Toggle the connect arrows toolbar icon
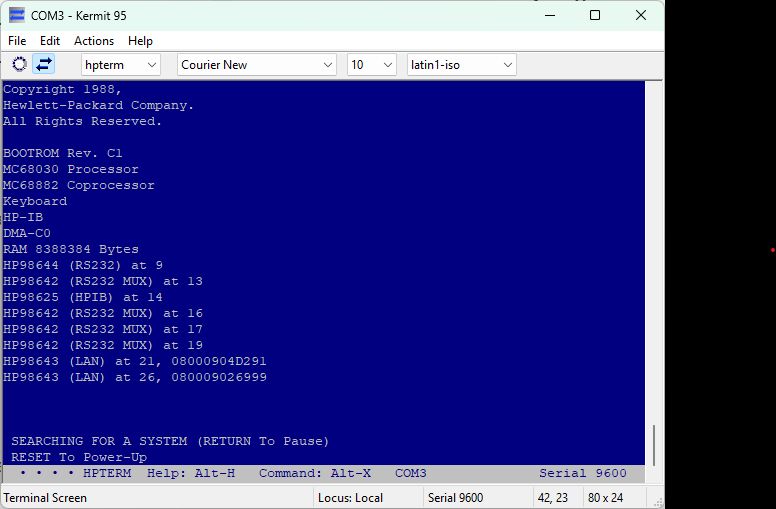The height and width of the screenshot is (509, 776). (44, 64)
